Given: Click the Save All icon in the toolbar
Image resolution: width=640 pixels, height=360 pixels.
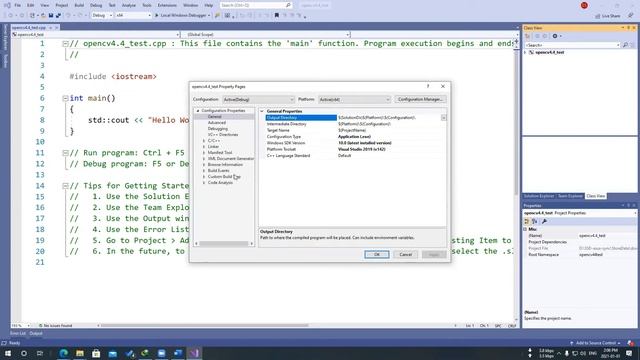Looking at the screenshot, I should (x=58, y=16).
